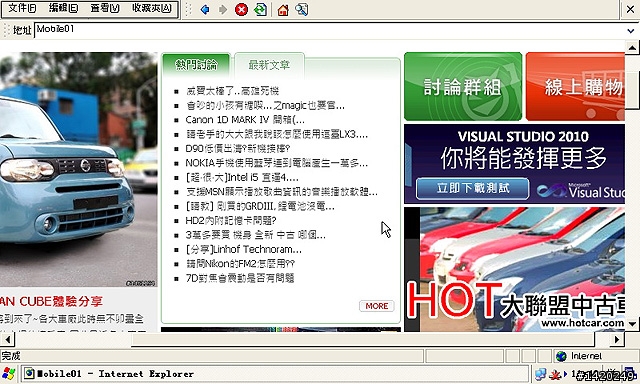Click the Forward arrow toolbar icon

[x=223, y=9]
